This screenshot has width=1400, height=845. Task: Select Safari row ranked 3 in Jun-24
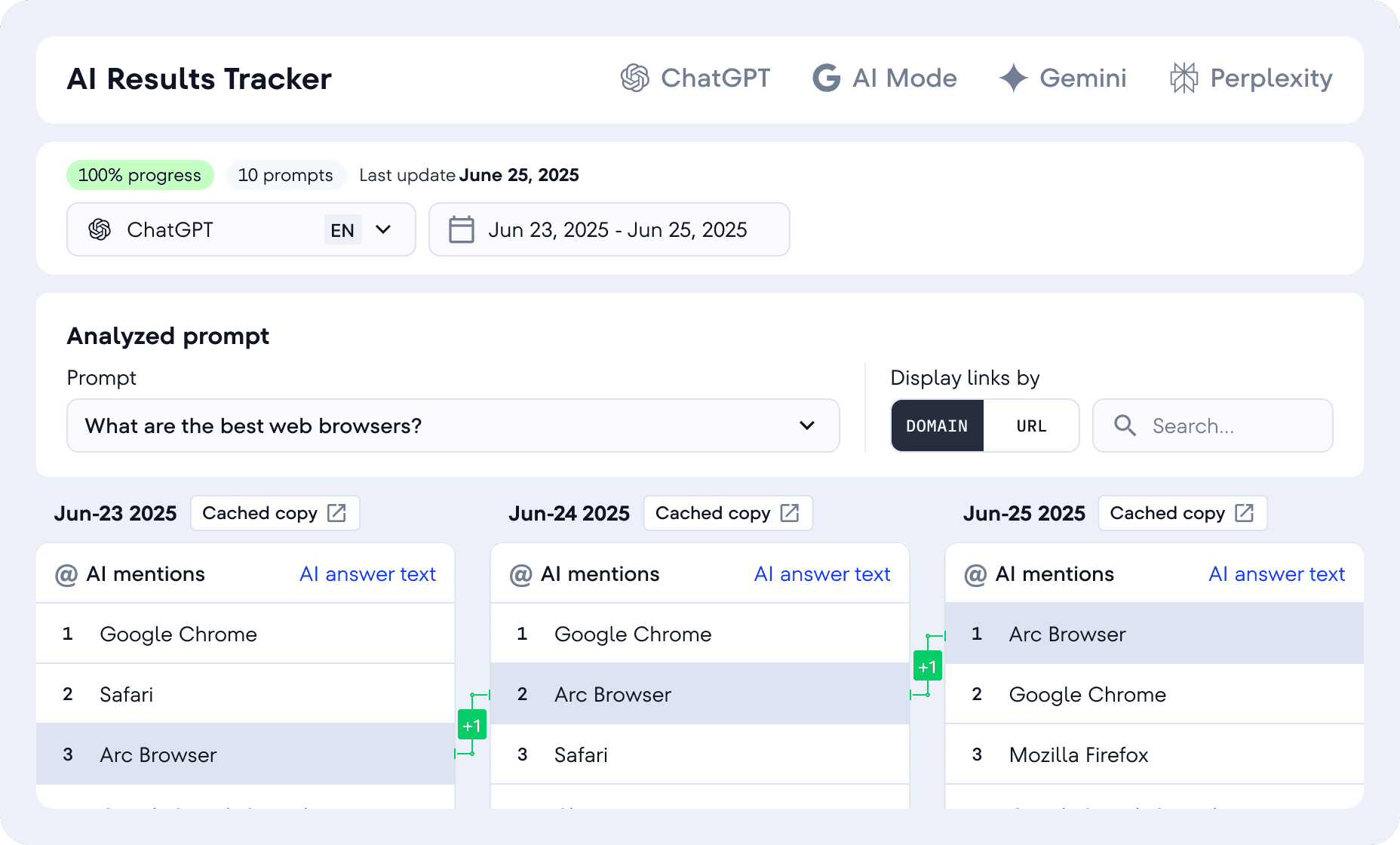(x=700, y=754)
